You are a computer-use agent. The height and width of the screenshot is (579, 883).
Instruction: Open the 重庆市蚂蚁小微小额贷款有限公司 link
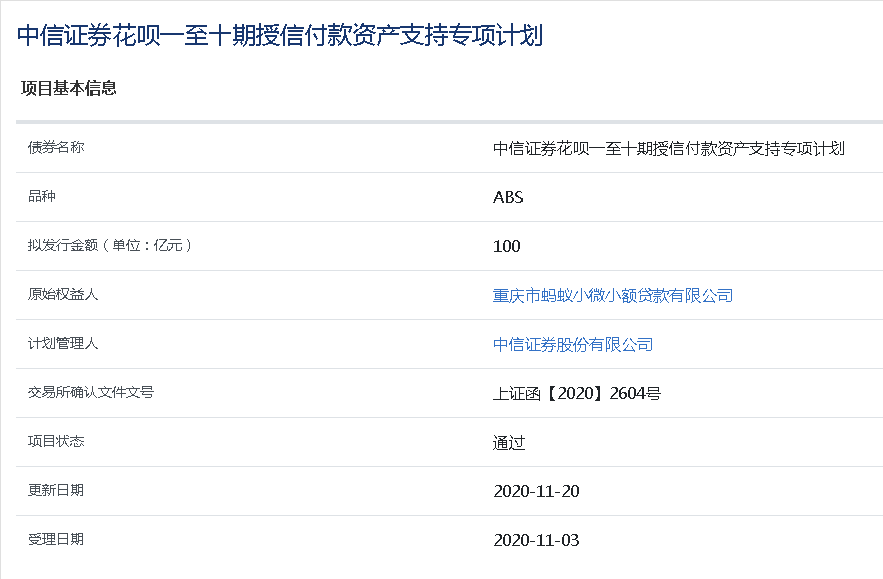coord(613,295)
